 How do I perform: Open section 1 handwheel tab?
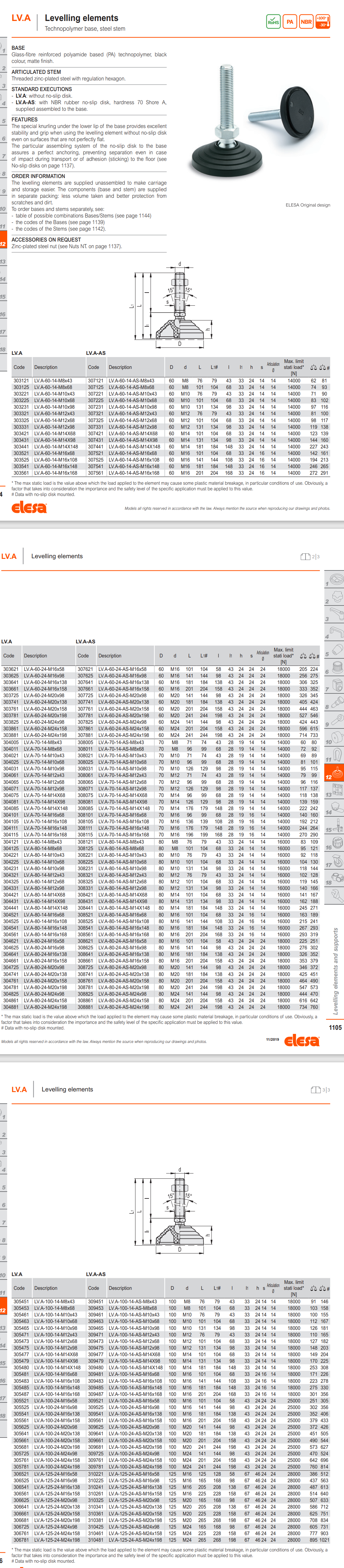point(334,579)
